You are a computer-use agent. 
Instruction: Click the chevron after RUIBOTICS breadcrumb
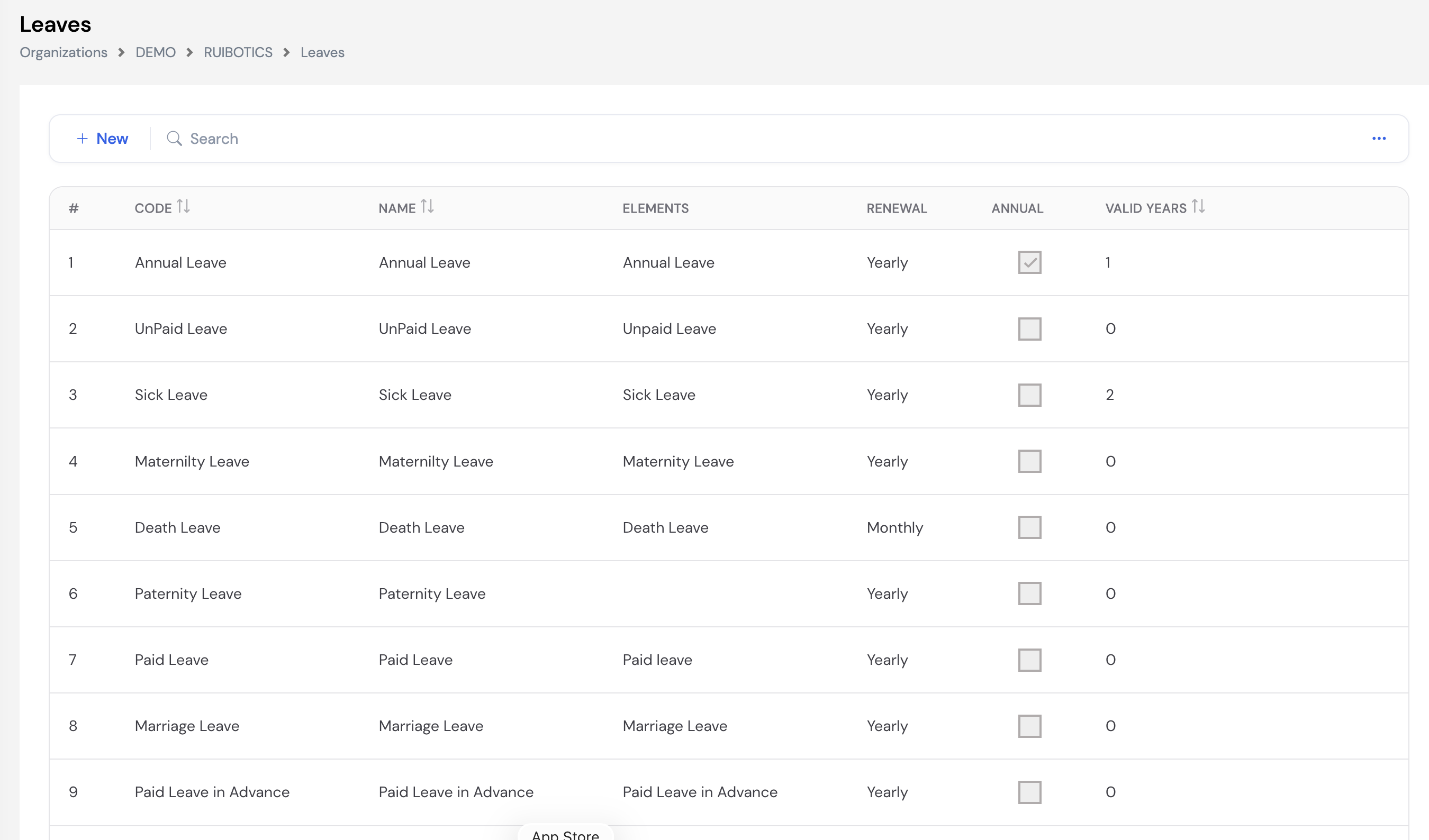click(x=287, y=53)
